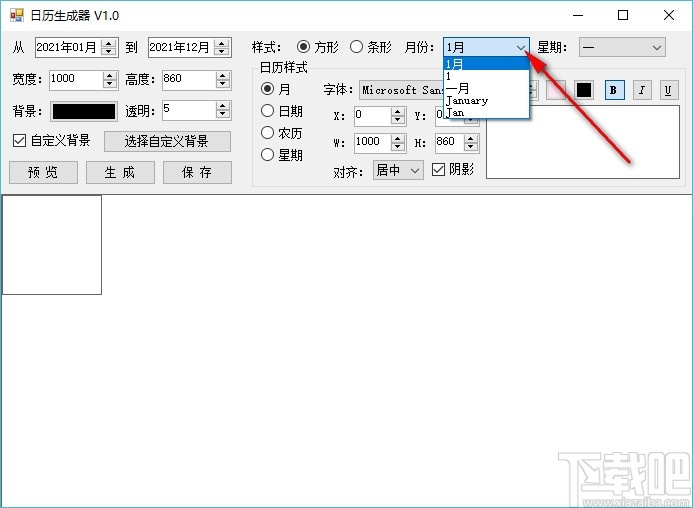693x508 pixels.
Task: Click the 字体 font selector Microsoft Sans
Action: [x=401, y=90]
